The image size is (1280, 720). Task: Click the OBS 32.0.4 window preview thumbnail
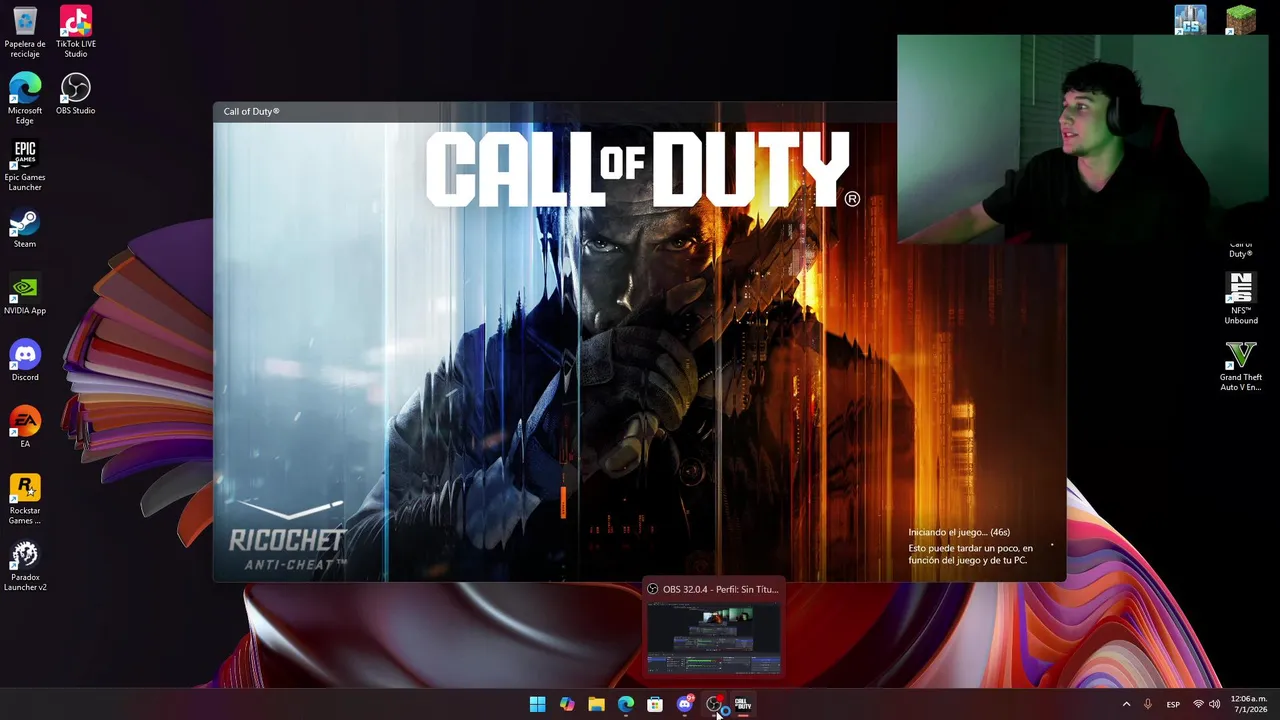click(713, 636)
